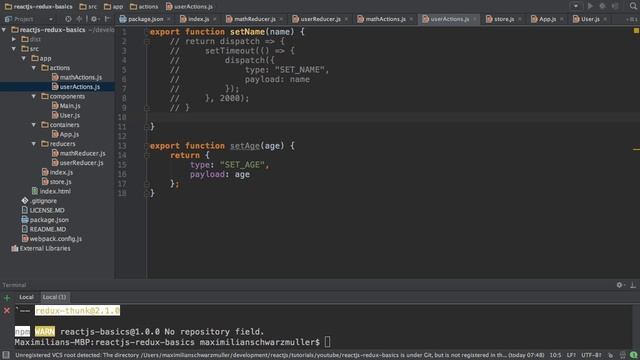Close the userActions.js editor tab
The width and height of the screenshot is (640, 360).
coord(474,19)
